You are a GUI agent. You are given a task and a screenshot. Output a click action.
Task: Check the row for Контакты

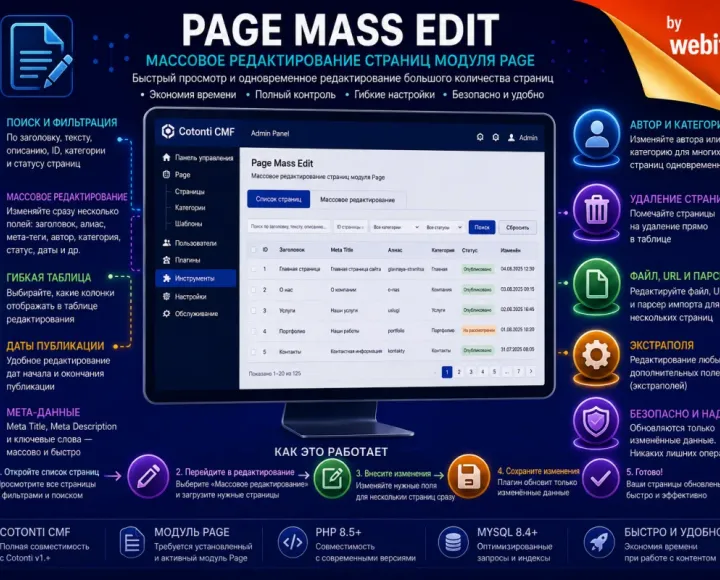click(x=253, y=352)
